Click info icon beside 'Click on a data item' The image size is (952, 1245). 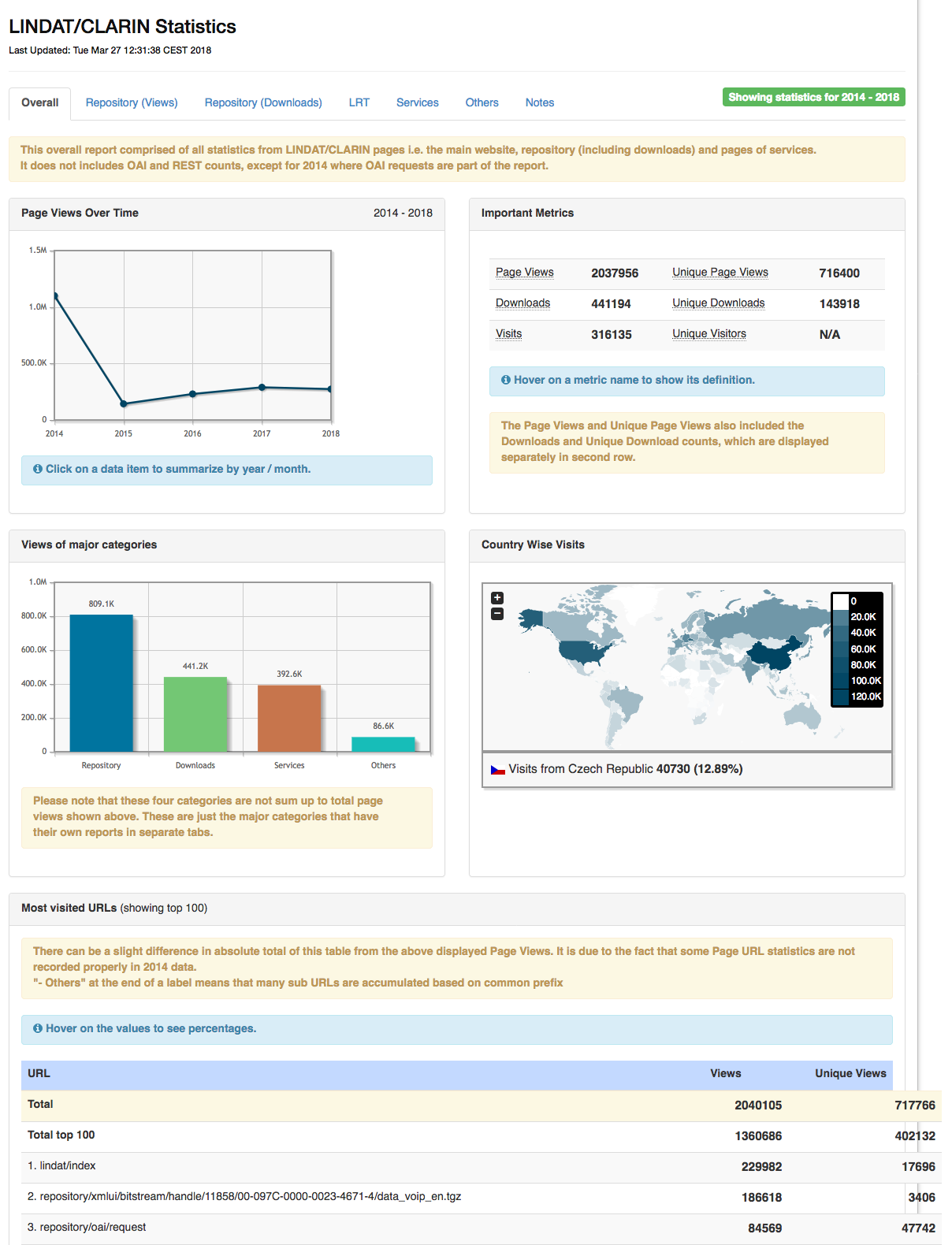pyautogui.click(x=38, y=469)
